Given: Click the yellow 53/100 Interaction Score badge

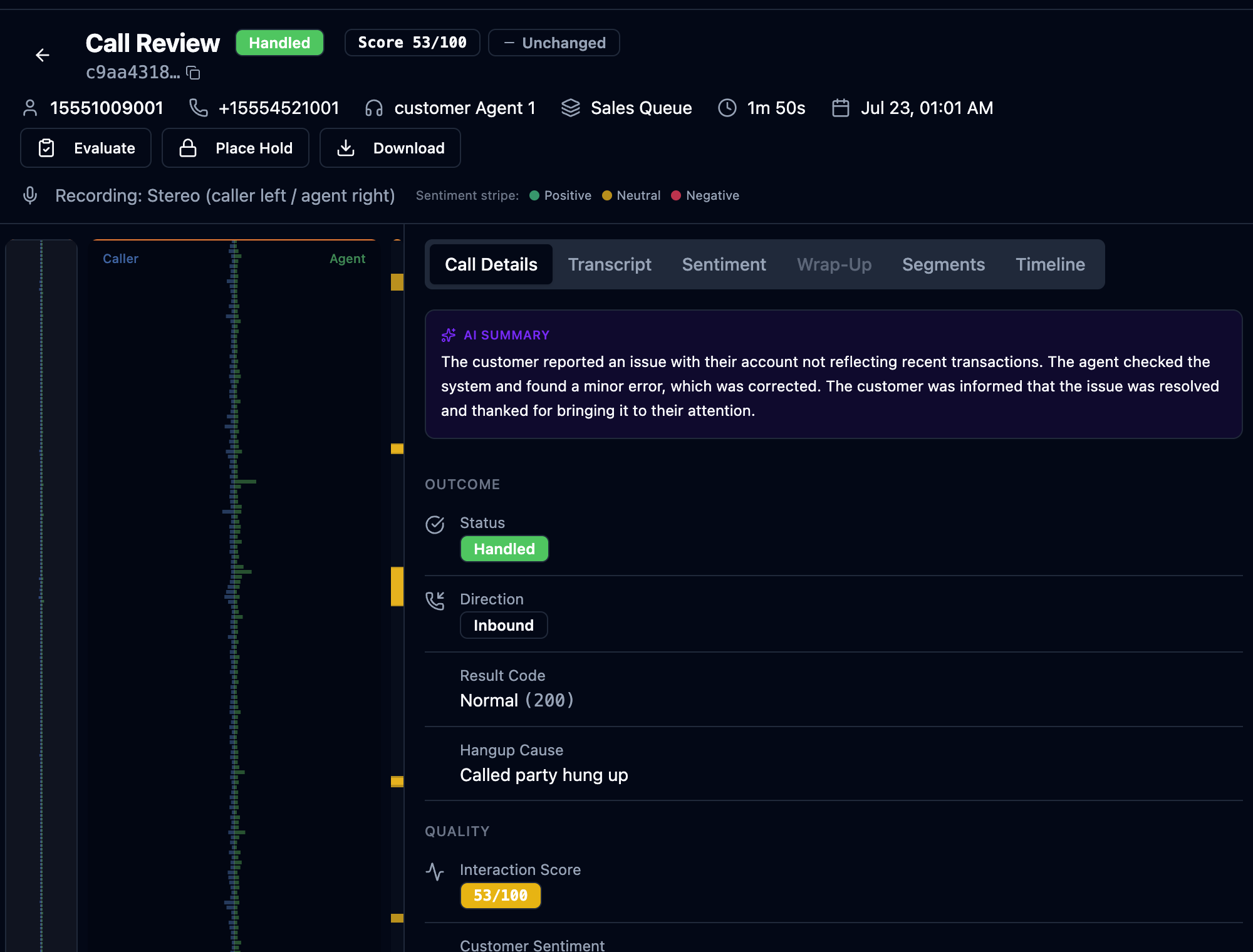Looking at the screenshot, I should coord(501,896).
